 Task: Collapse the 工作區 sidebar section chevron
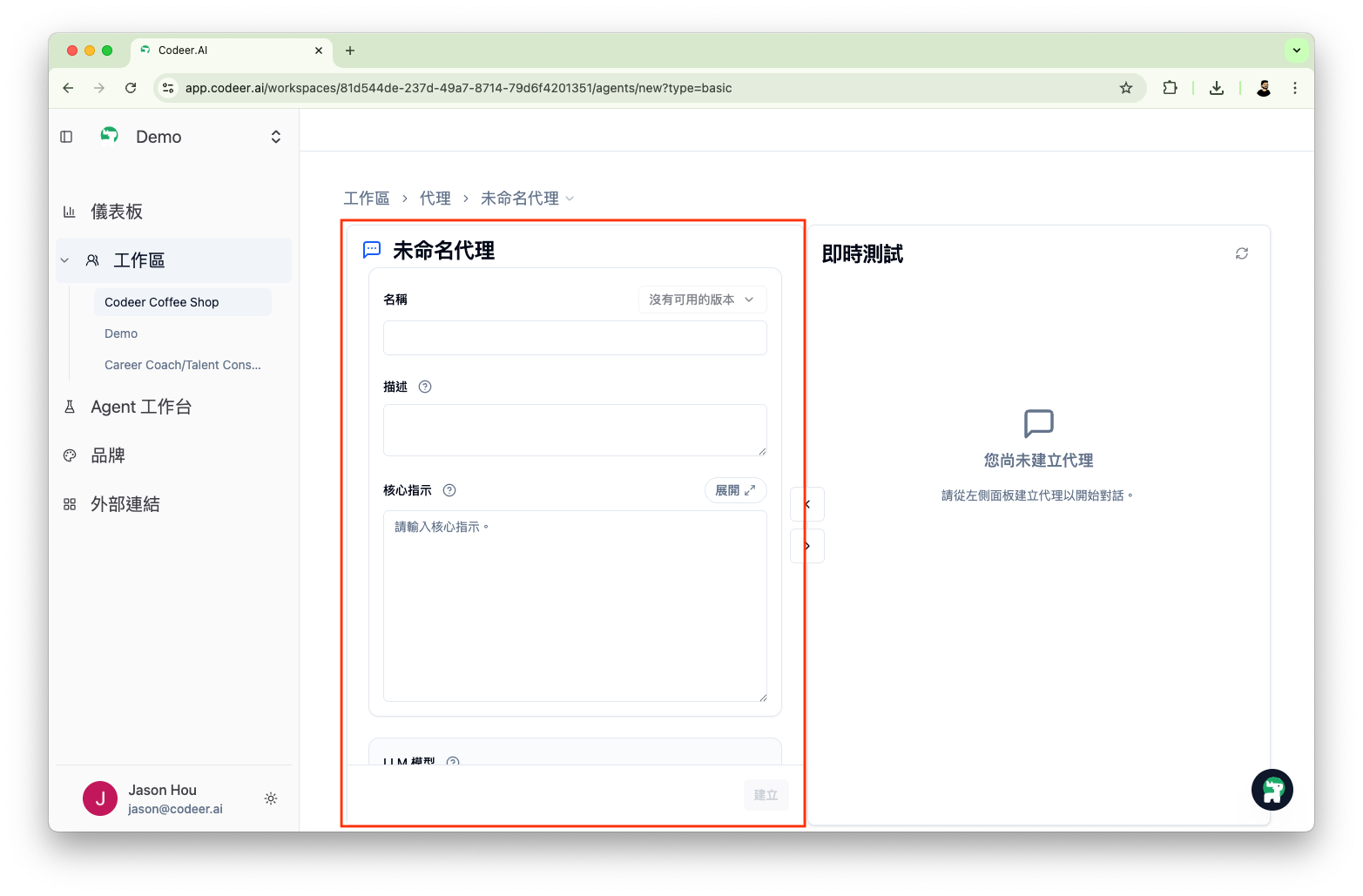coord(64,259)
